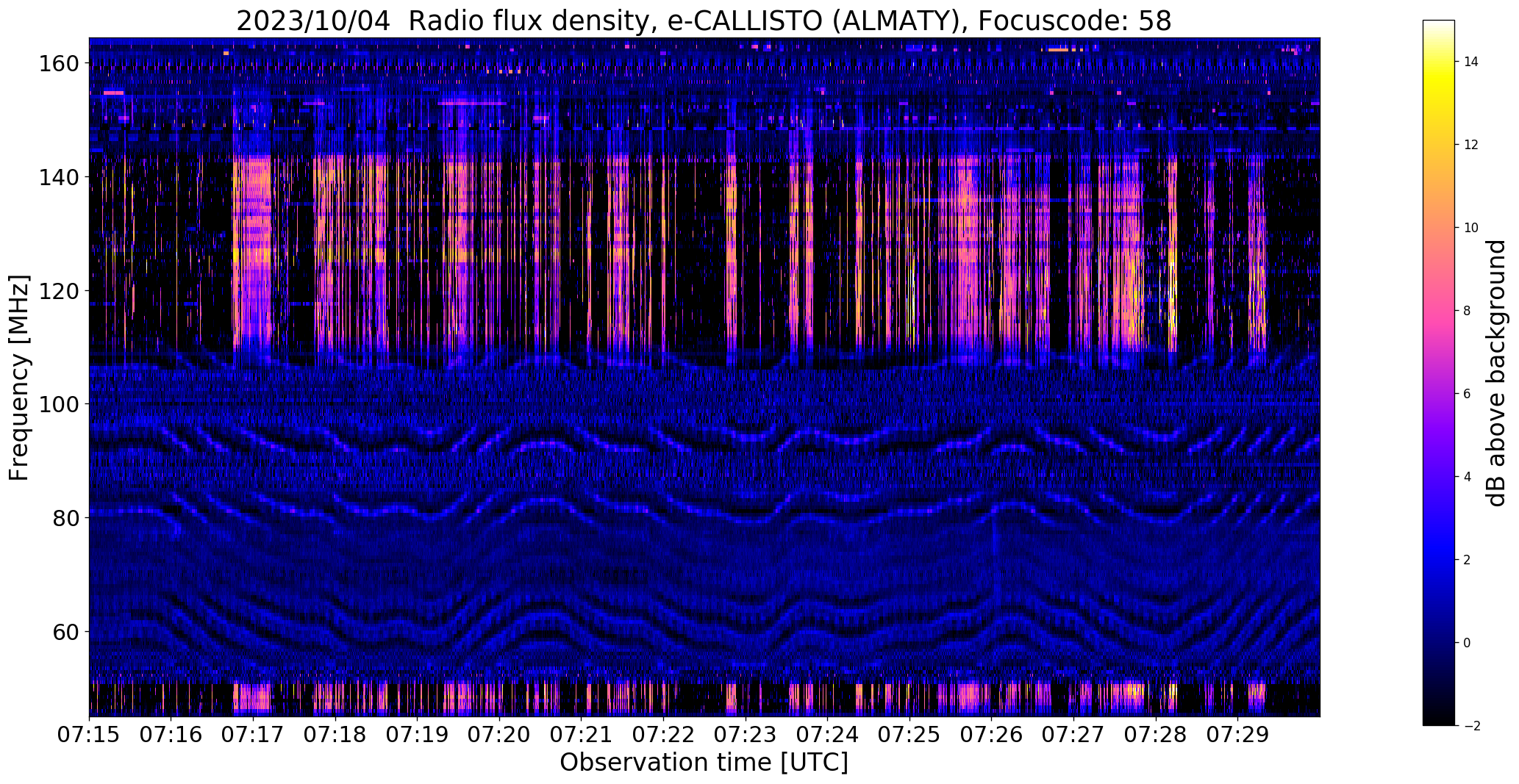The height and width of the screenshot is (784, 1519).
Task: Click the 07:22 time tick label
Action: pos(663,735)
